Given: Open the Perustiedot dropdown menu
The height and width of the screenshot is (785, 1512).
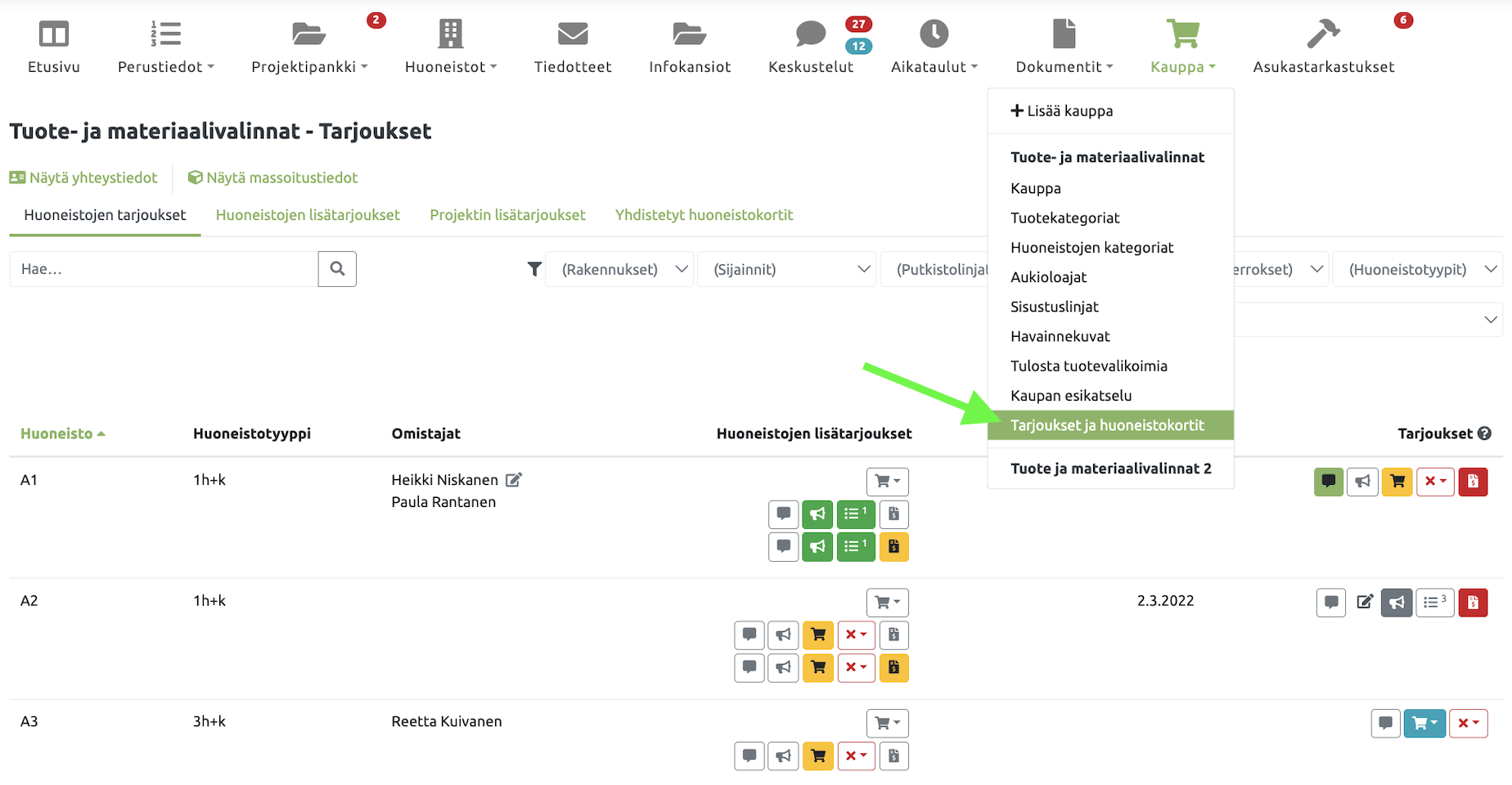Looking at the screenshot, I should click(166, 67).
